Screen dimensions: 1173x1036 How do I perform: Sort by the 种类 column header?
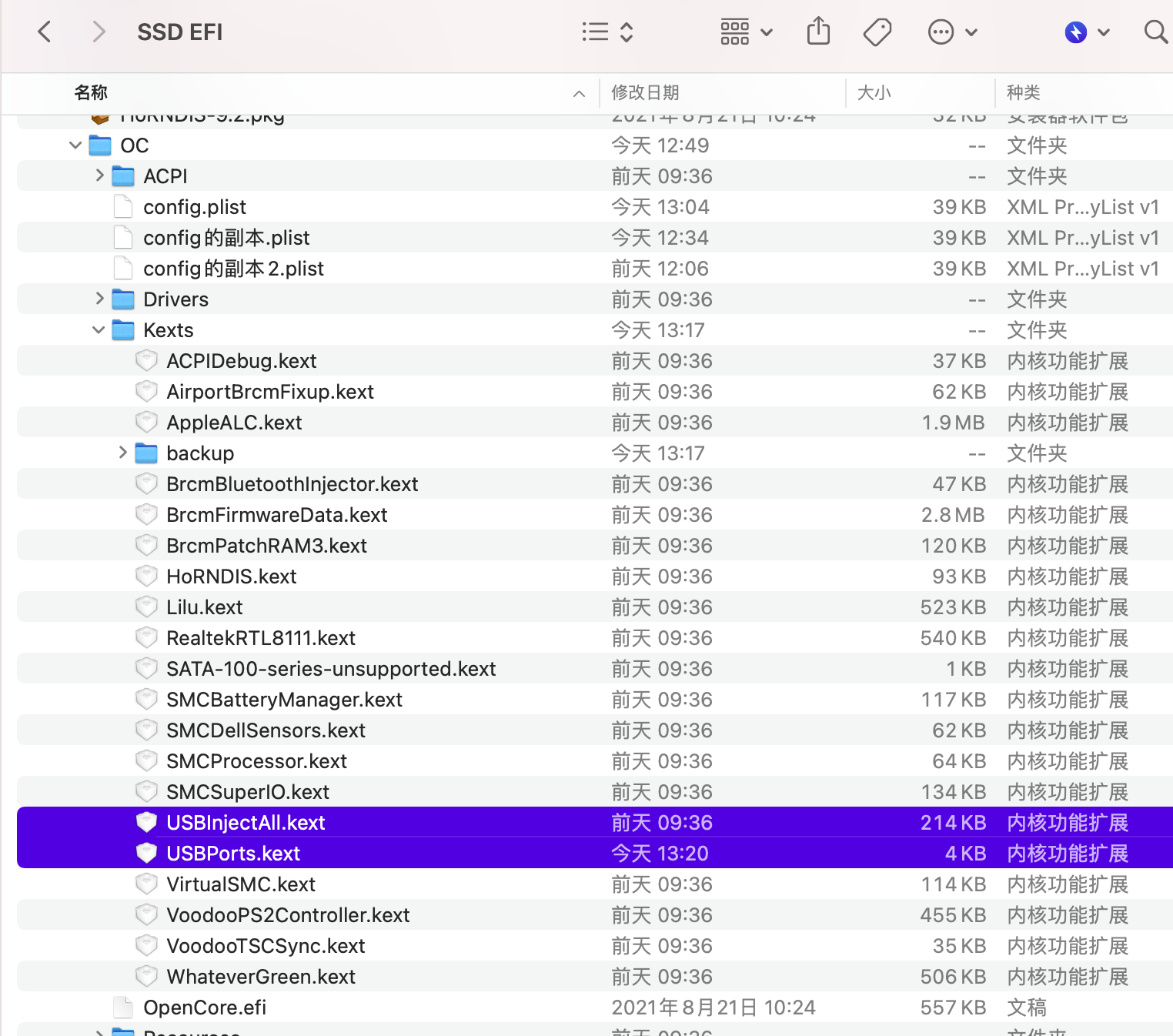tap(1024, 92)
